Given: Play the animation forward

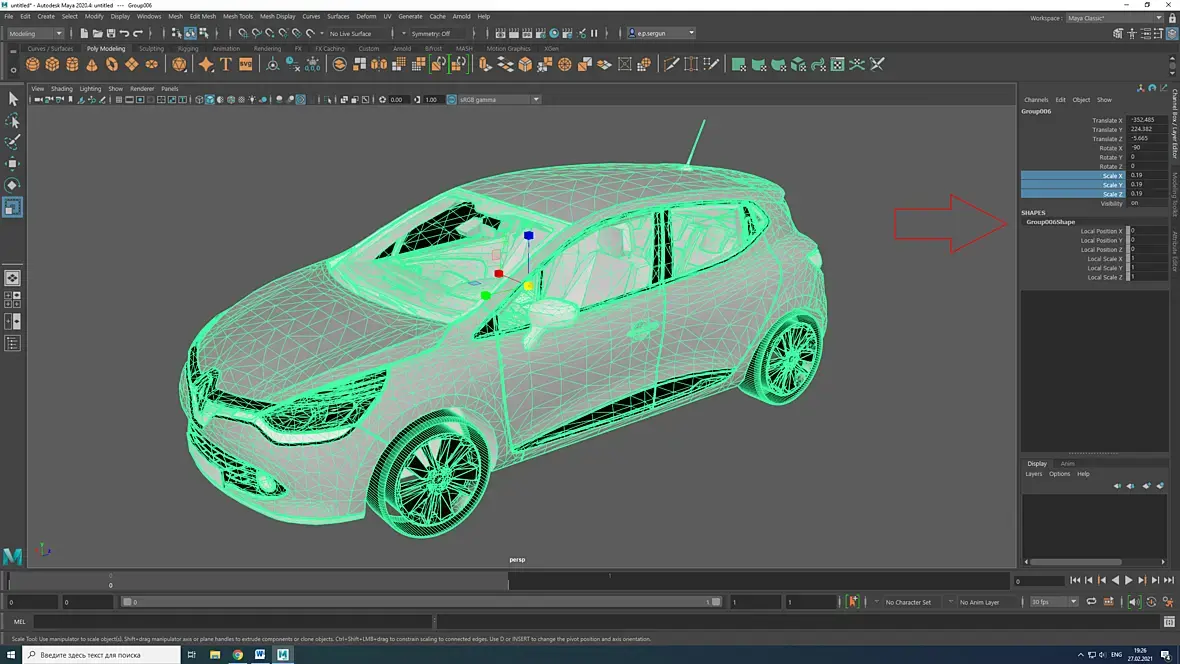Looking at the screenshot, I should [x=1129, y=580].
